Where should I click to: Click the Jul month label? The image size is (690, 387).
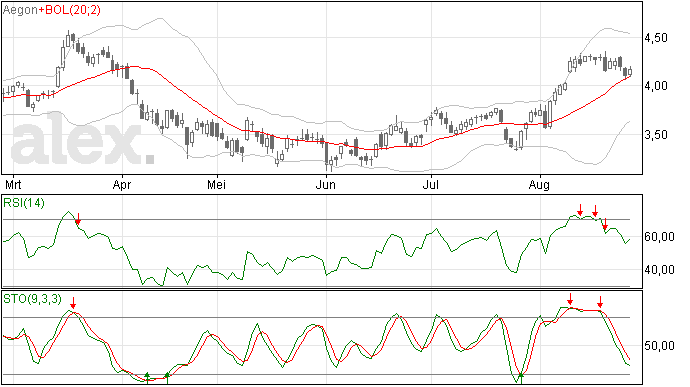(x=430, y=184)
